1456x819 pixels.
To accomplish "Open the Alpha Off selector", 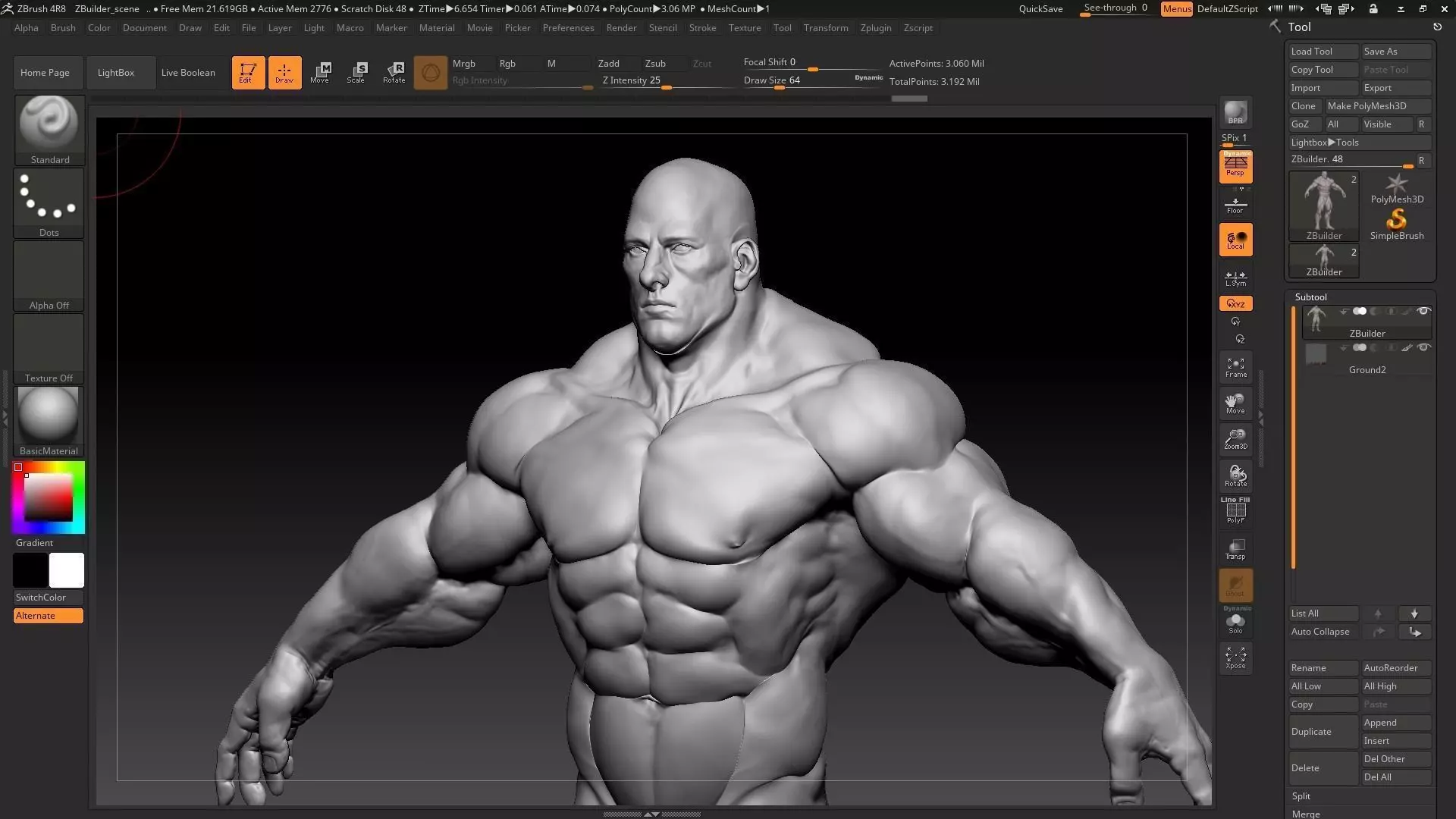I will 49,276.
